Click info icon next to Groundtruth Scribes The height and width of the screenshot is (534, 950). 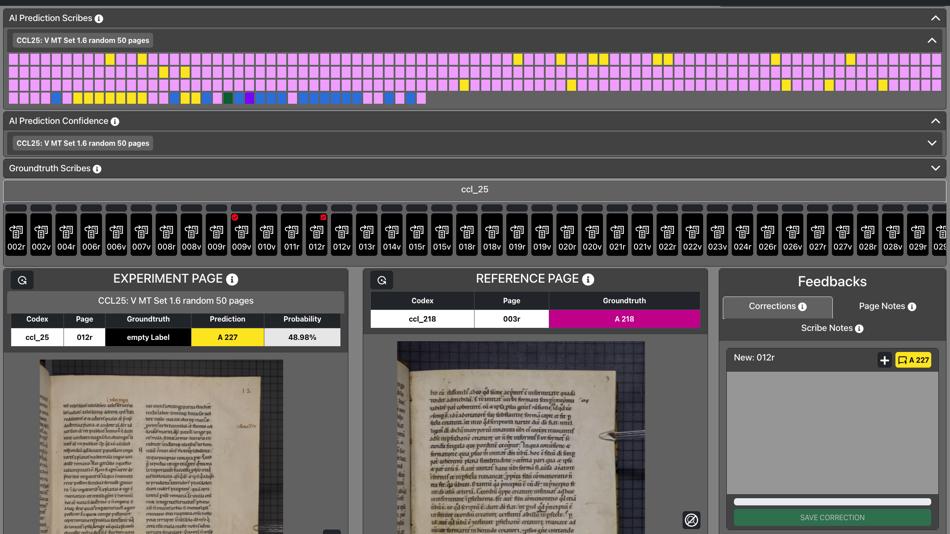(97, 169)
